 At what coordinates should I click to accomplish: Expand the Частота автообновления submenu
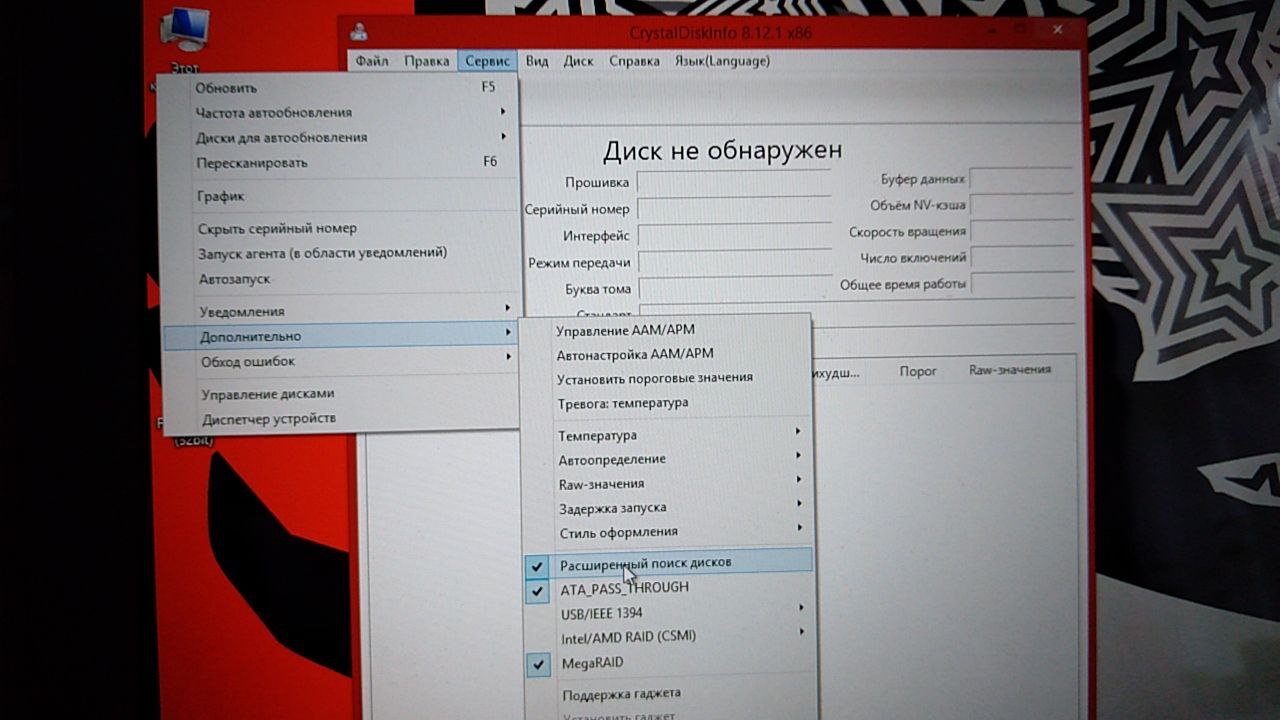pyautogui.click(x=338, y=113)
